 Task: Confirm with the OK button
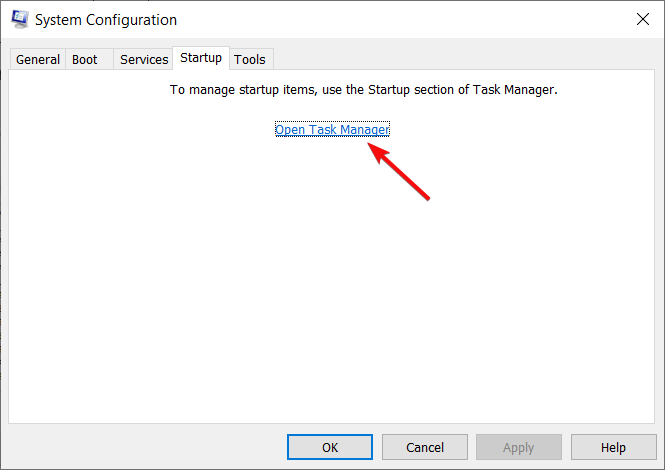coord(330,447)
